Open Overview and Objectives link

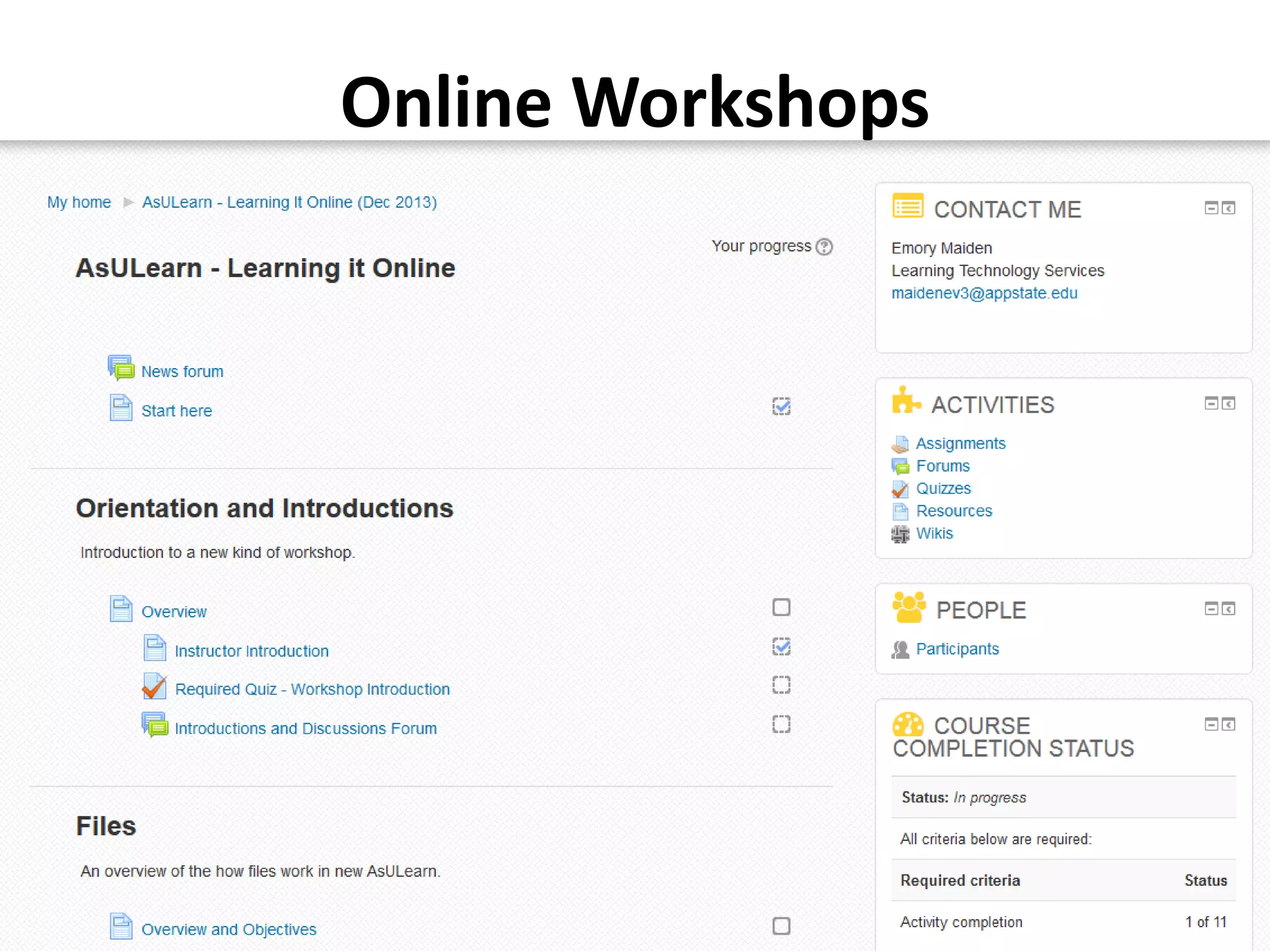(x=229, y=930)
